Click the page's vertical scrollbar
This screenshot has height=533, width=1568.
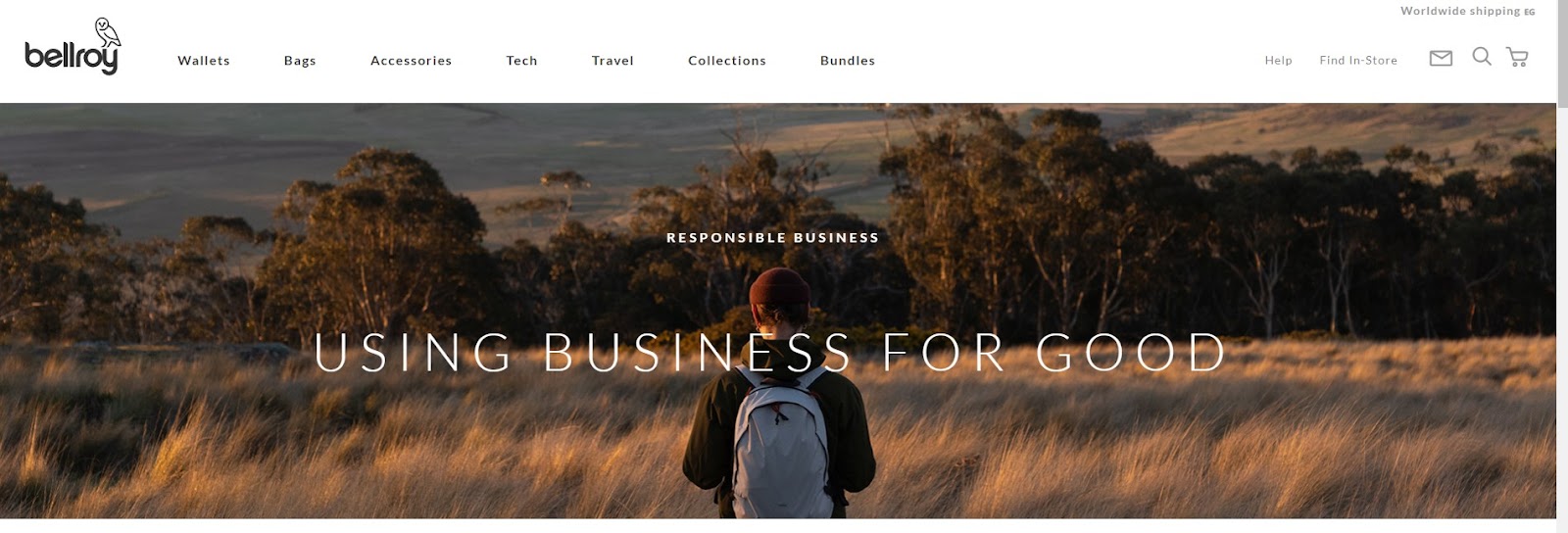[x=1562, y=266]
